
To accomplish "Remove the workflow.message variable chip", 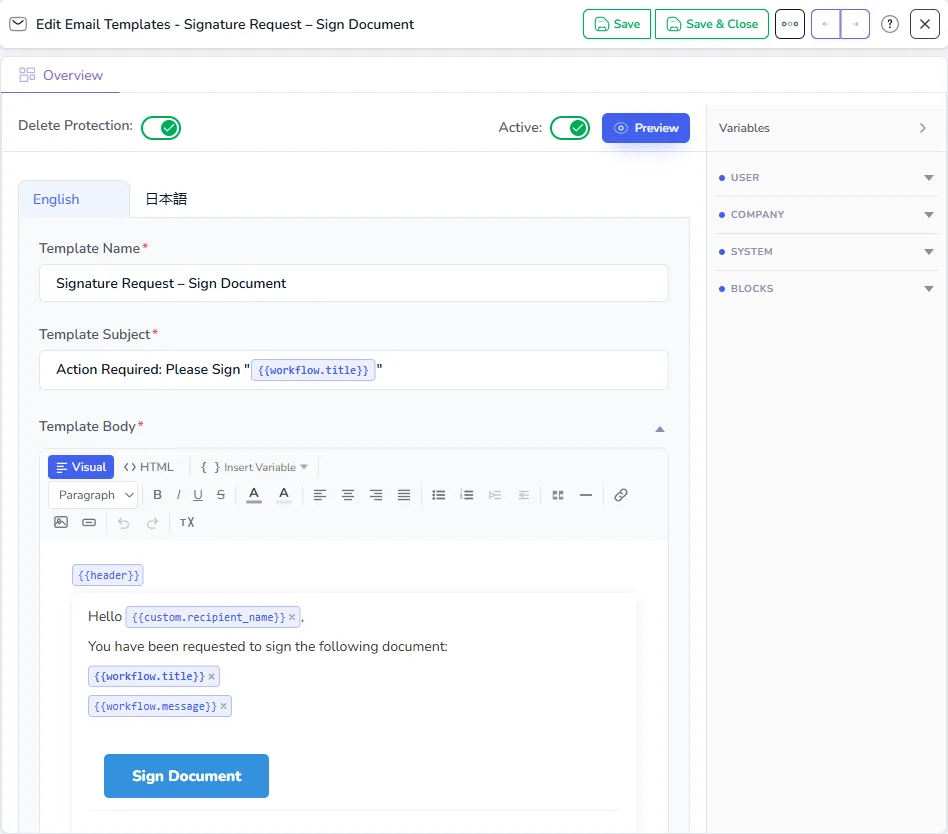I will [x=224, y=706].
